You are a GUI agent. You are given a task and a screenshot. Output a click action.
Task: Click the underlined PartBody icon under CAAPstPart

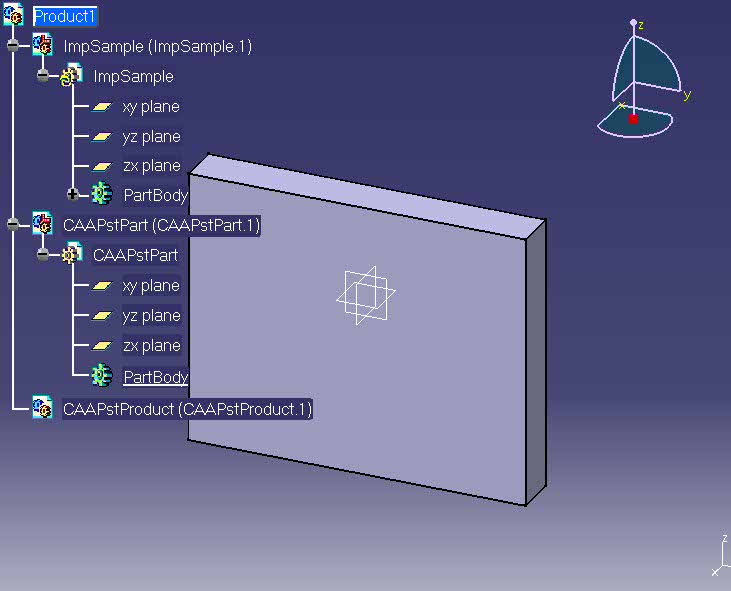pyautogui.click(x=102, y=376)
